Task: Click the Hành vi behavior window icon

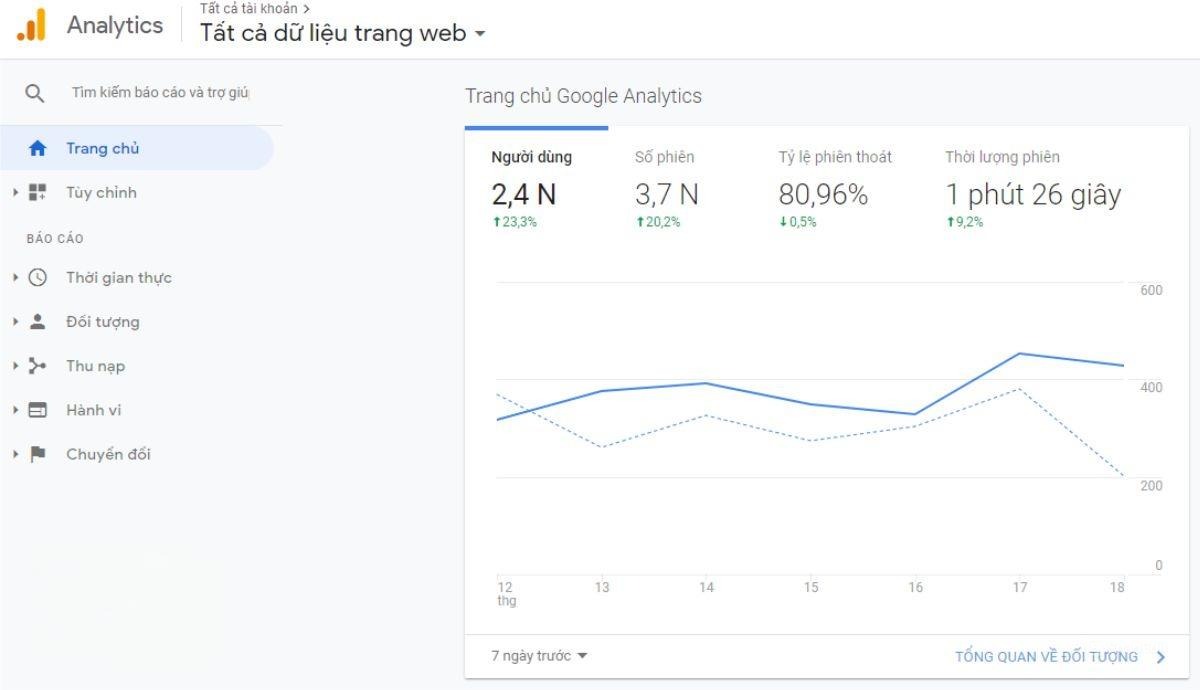Action: (x=38, y=409)
